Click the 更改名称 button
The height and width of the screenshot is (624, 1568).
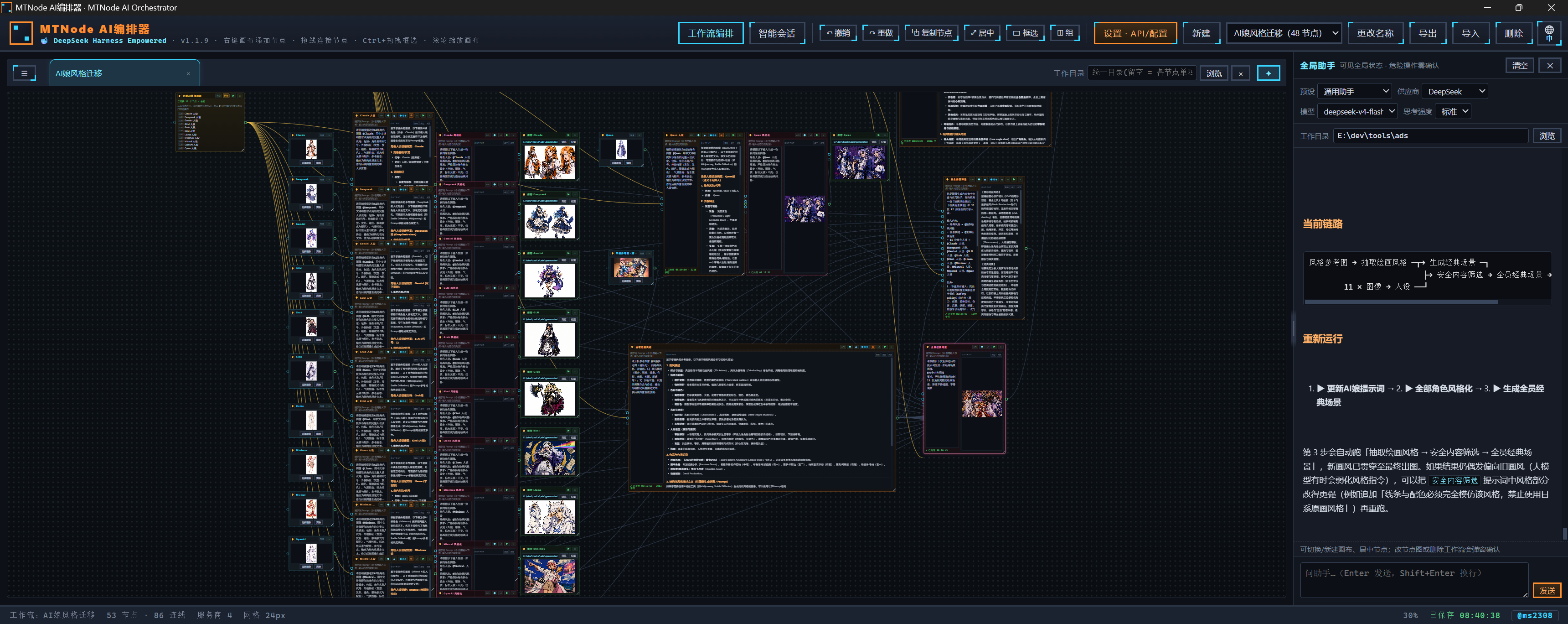(x=1375, y=33)
